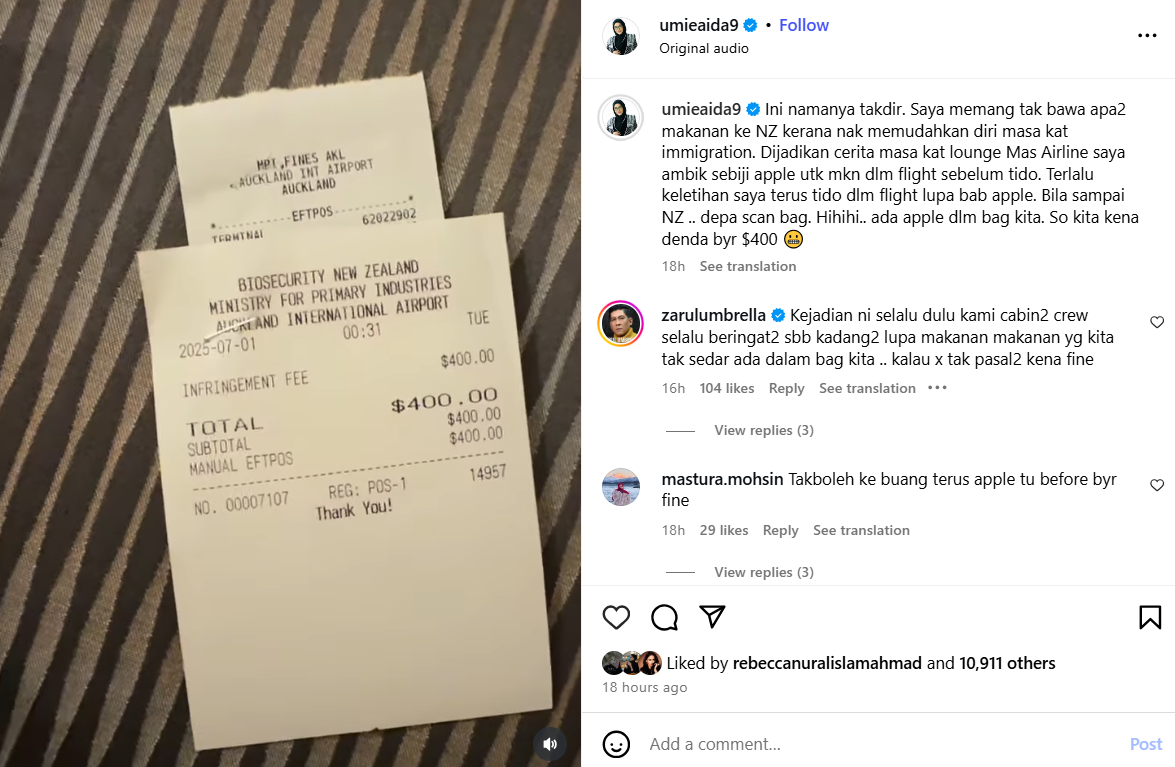Open the Original audio link
The height and width of the screenshot is (767, 1175).
point(704,48)
